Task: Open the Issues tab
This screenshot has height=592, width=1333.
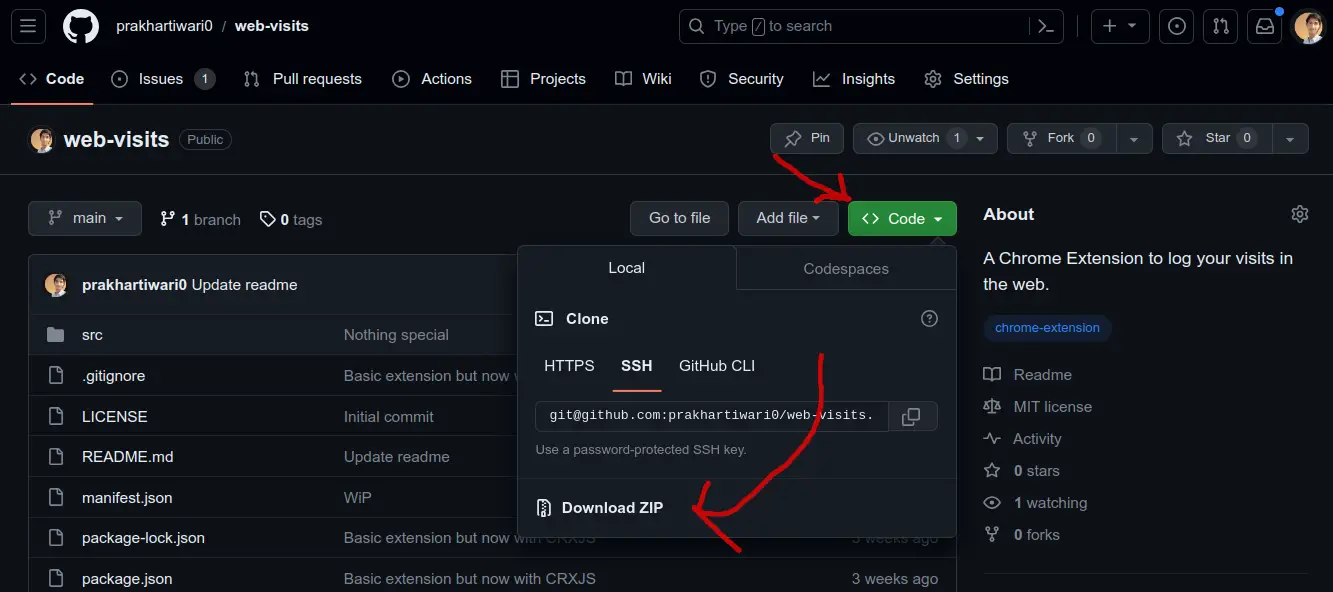Action: (x=162, y=79)
